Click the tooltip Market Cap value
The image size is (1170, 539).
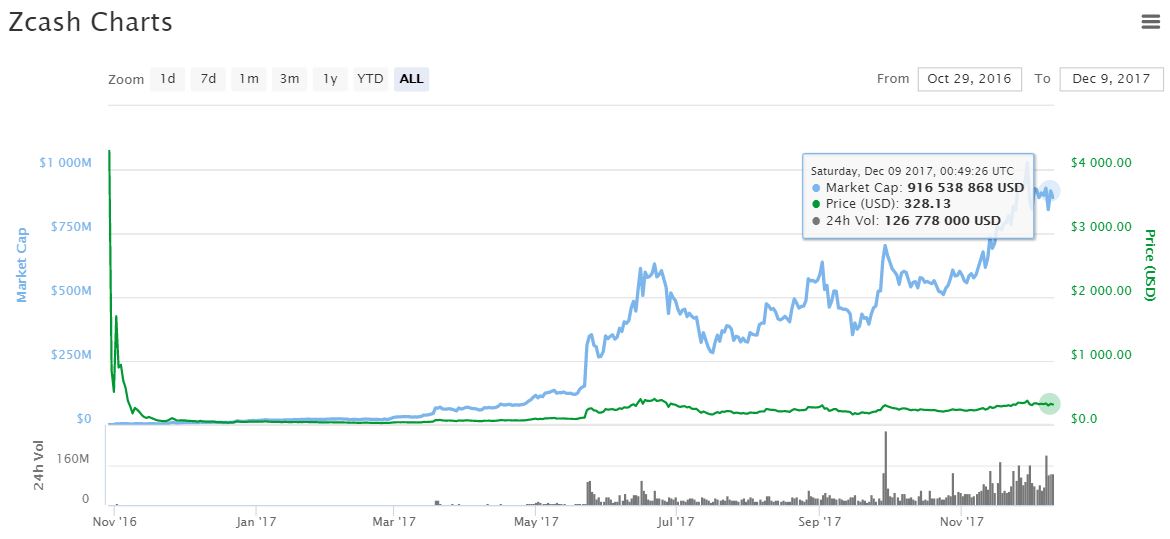[x=966, y=188]
